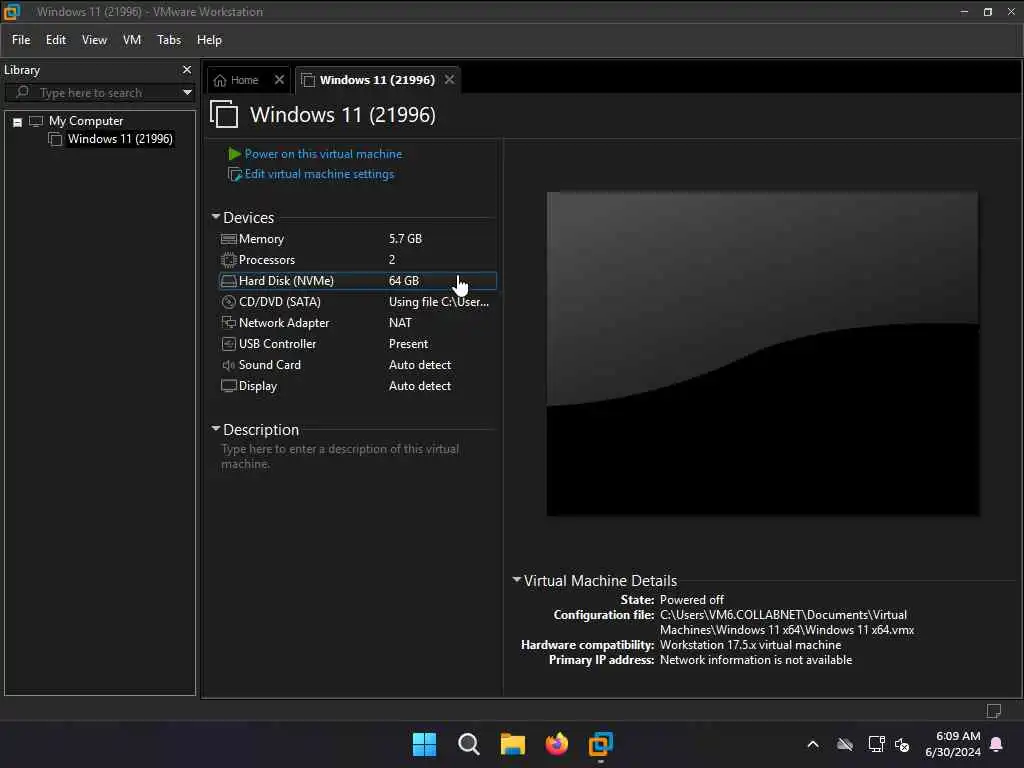This screenshot has width=1024, height=768.
Task: Click the Network Adapter icon
Action: (229, 323)
